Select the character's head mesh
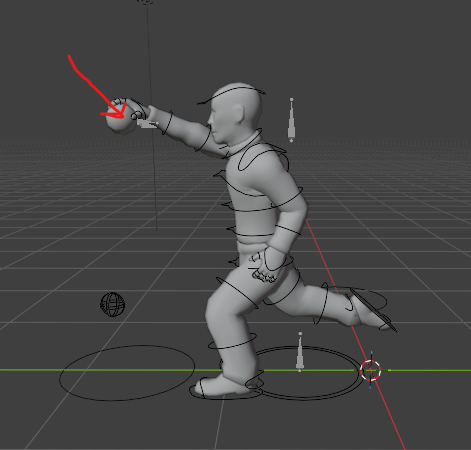The image size is (471, 450). pos(234,113)
